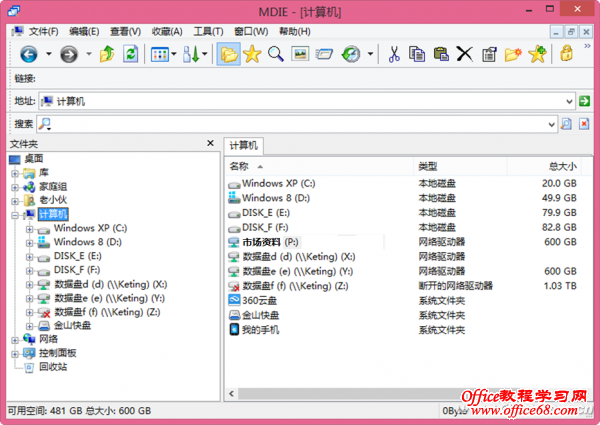Select the 计算机 tab
Viewport: 600px width, 425px height.
point(244,145)
